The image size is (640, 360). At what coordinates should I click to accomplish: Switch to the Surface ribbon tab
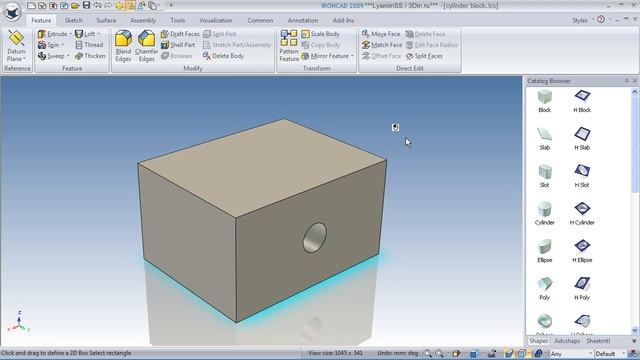pyautogui.click(x=106, y=20)
